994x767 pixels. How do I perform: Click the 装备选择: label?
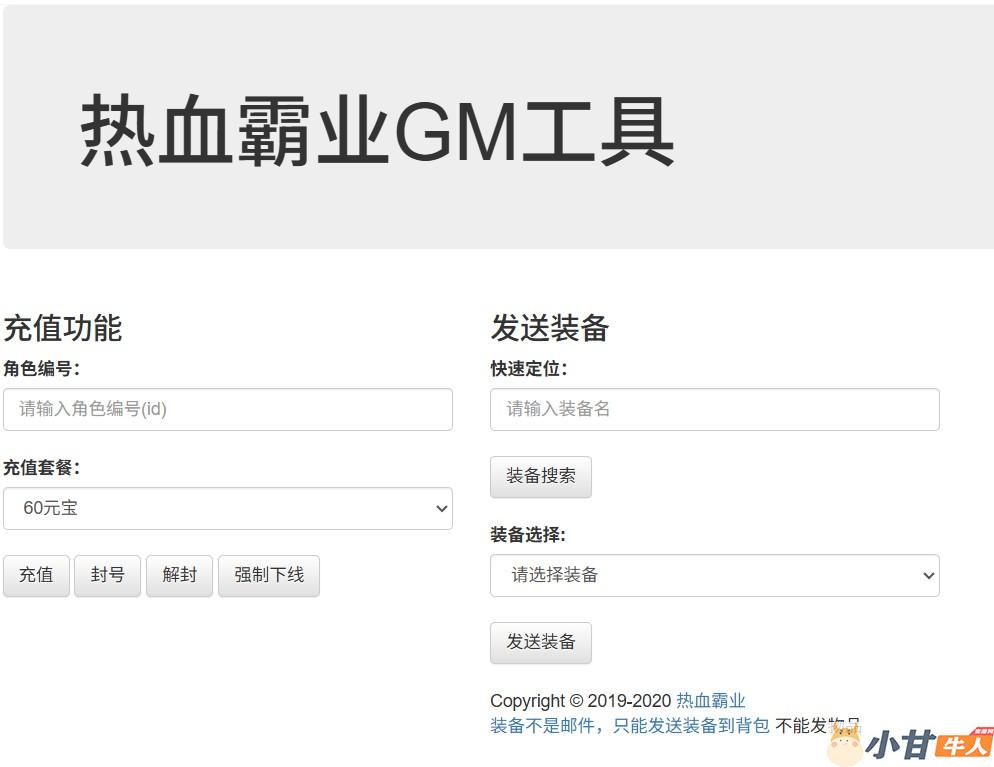(528, 534)
